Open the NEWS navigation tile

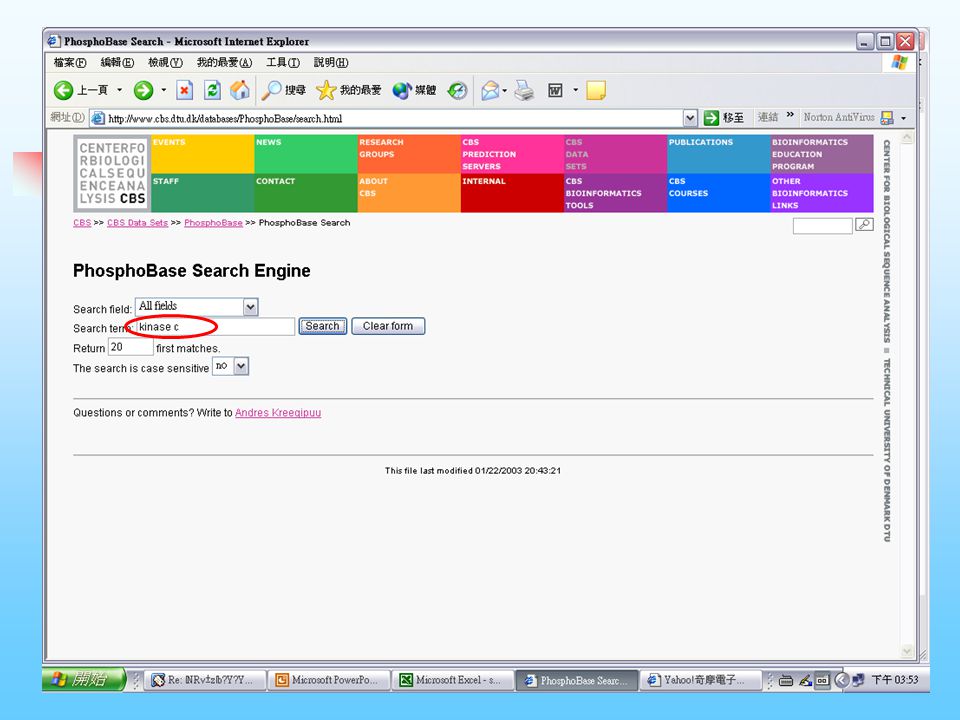tap(306, 154)
